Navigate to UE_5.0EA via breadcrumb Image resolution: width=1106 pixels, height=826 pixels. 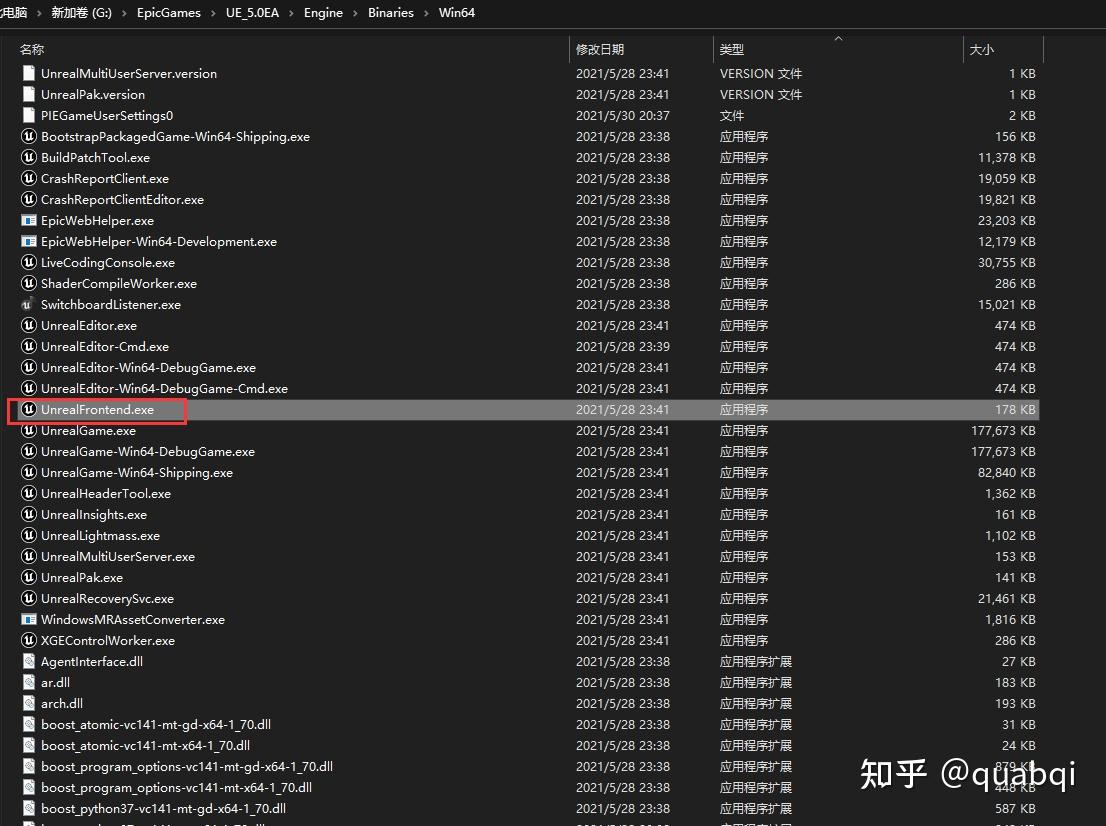pyautogui.click(x=251, y=13)
